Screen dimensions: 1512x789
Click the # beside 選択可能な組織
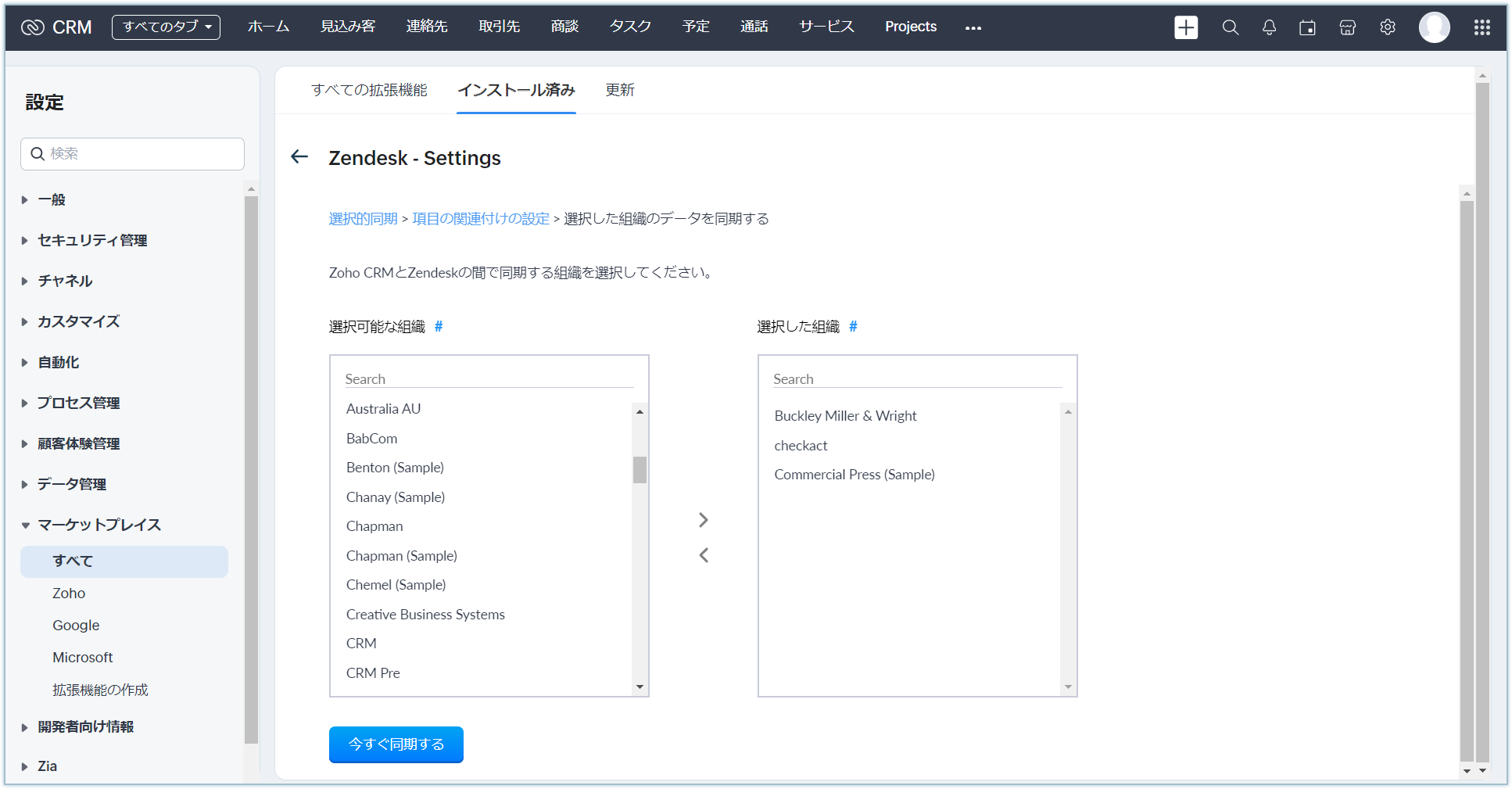(439, 326)
